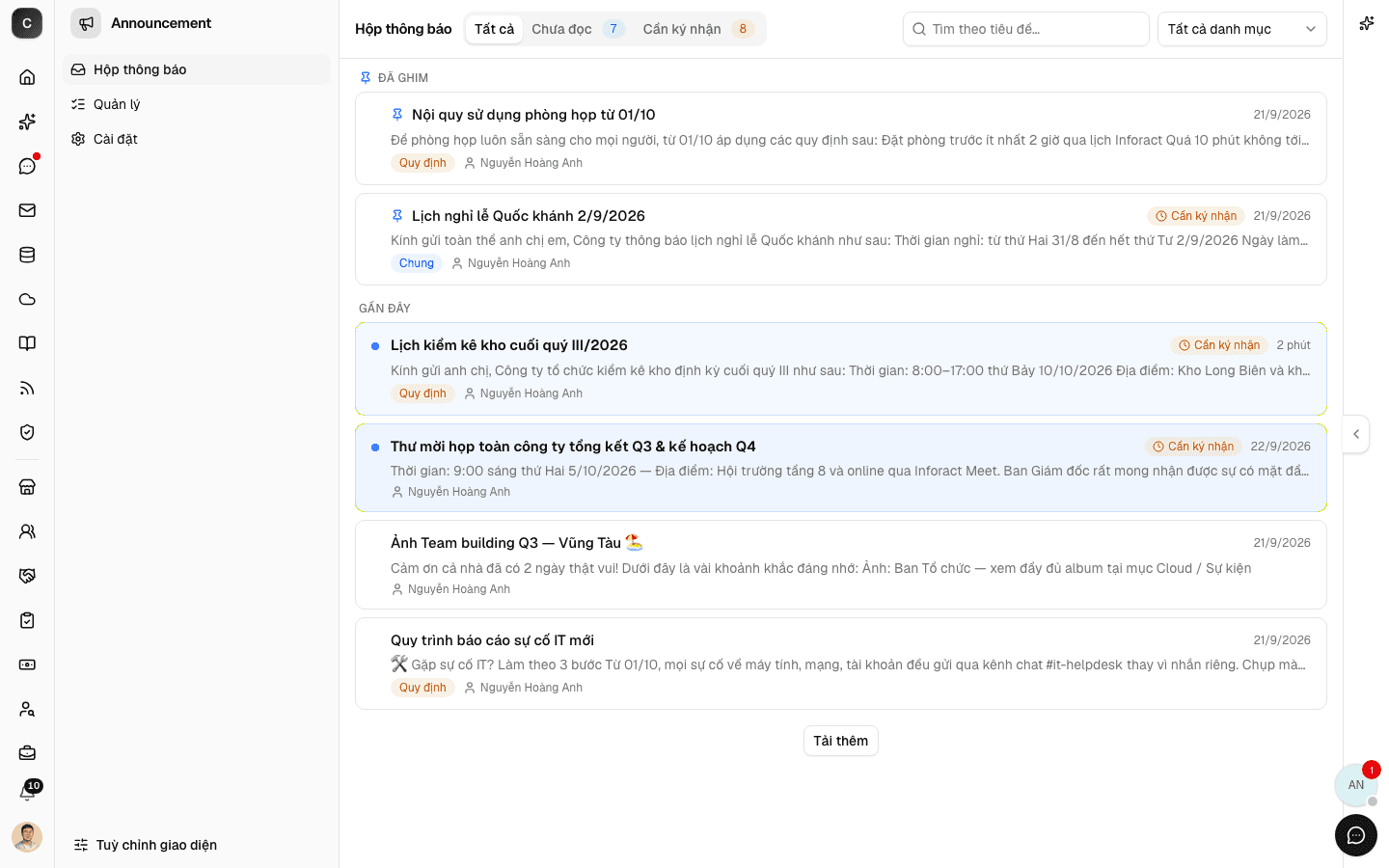This screenshot has height=868, width=1389.
Task: Go to "Hộp thông báo" in the sidebar
Action: click(197, 69)
